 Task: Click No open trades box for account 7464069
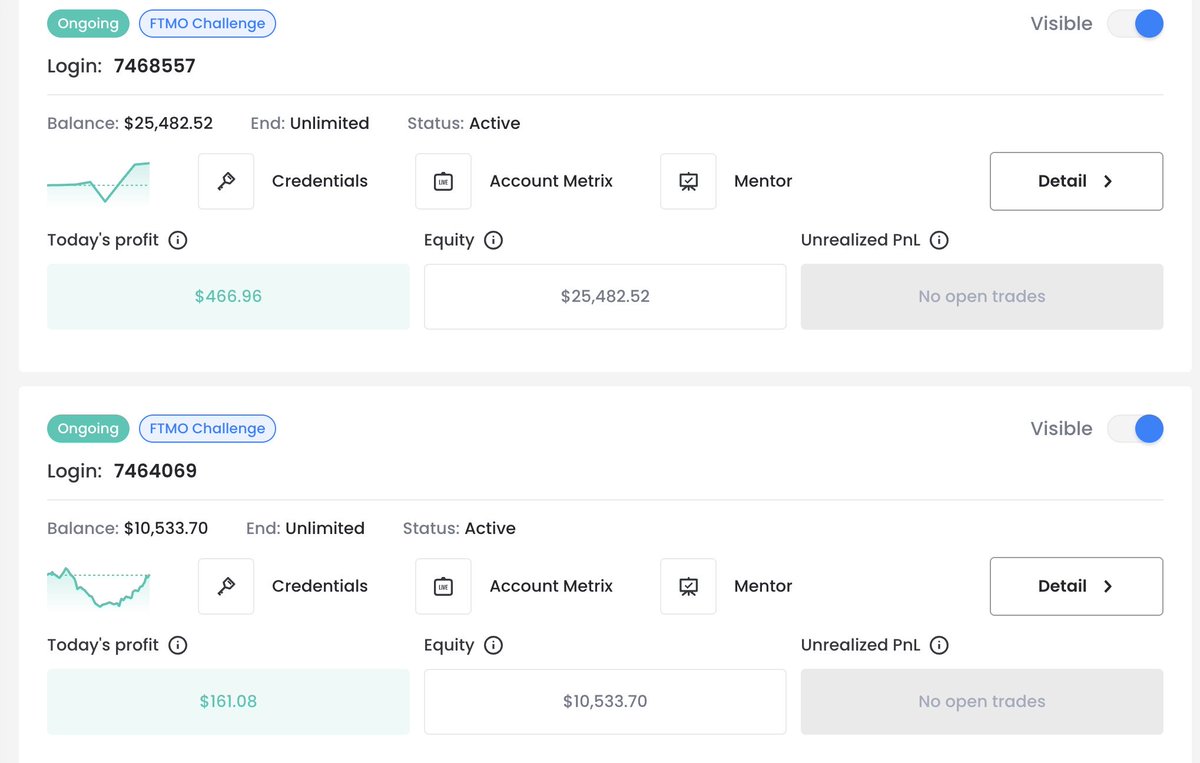[982, 701]
